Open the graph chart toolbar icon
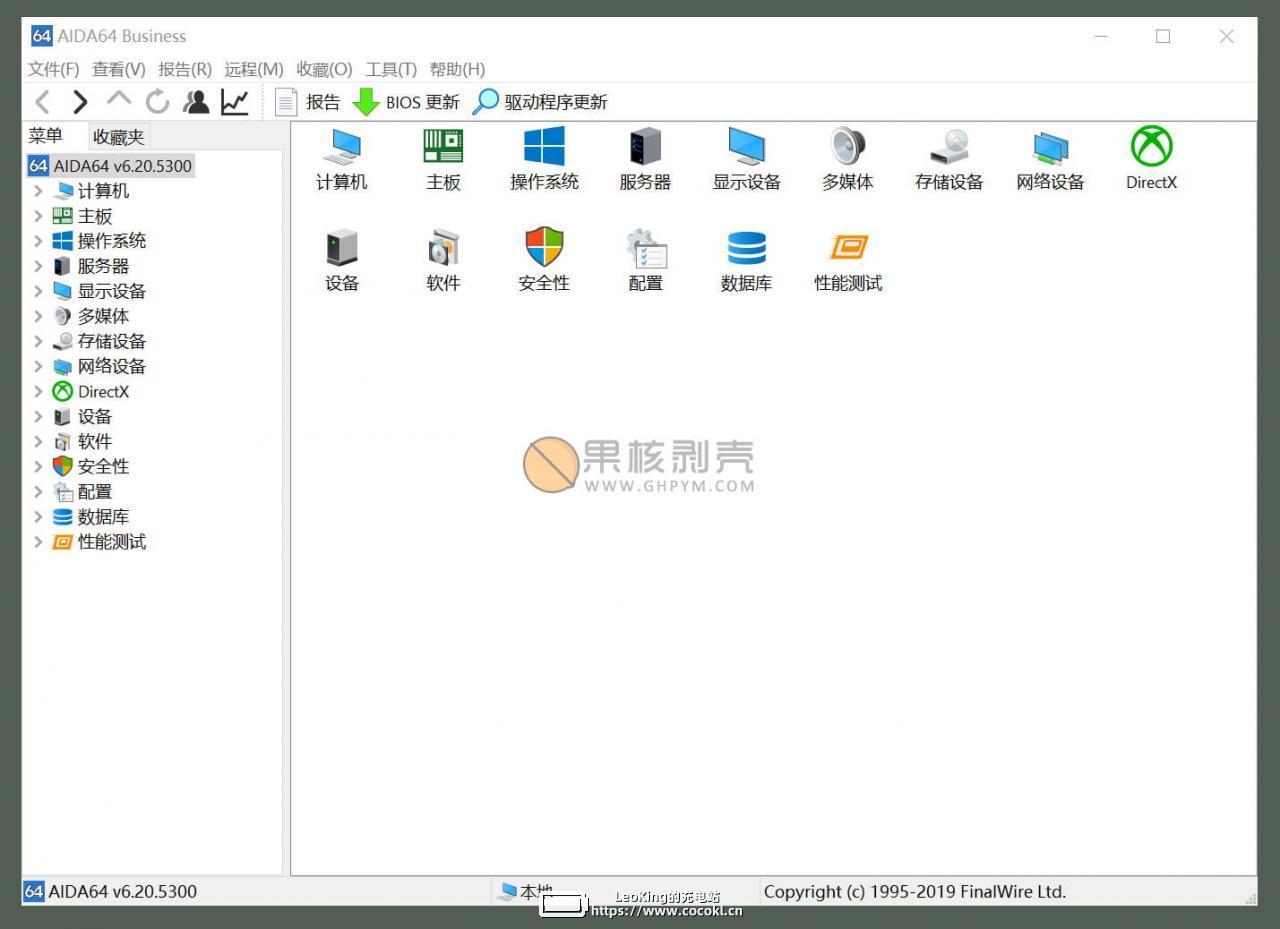This screenshot has height=929, width=1280. click(x=235, y=101)
